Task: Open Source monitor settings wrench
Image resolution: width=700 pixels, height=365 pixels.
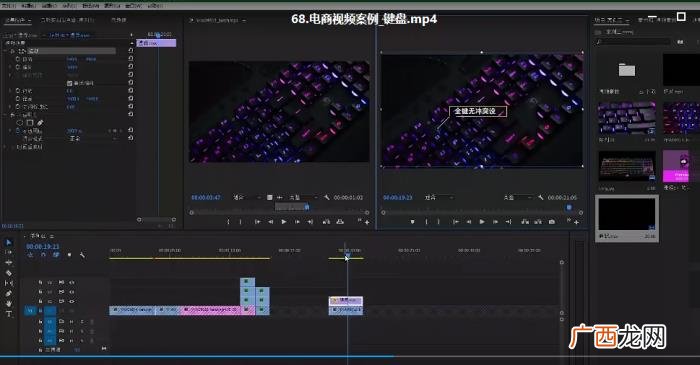Action: tap(327, 197)
